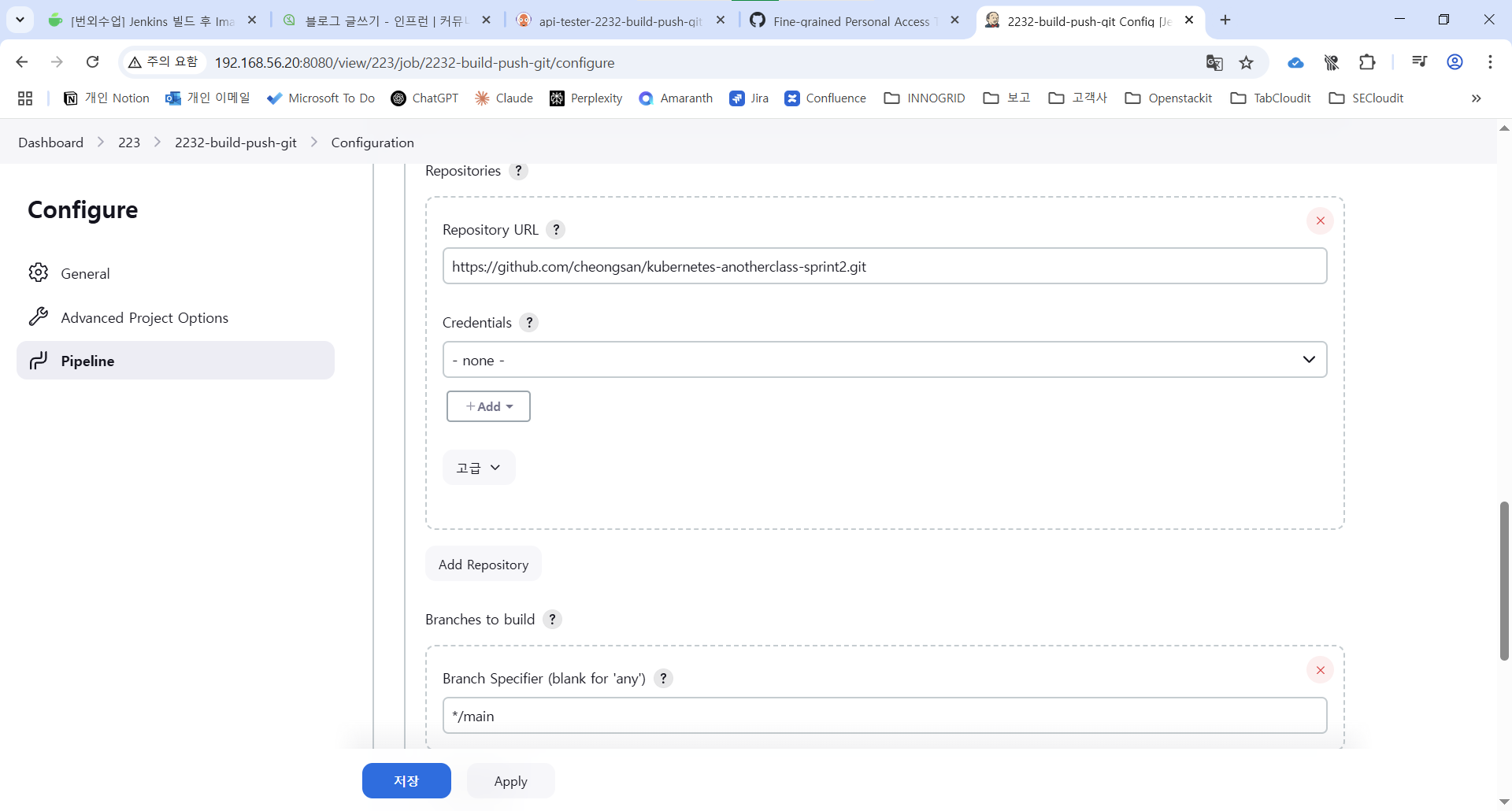
Task: Click the Branches to build help icon
Action: click(553, 620)
